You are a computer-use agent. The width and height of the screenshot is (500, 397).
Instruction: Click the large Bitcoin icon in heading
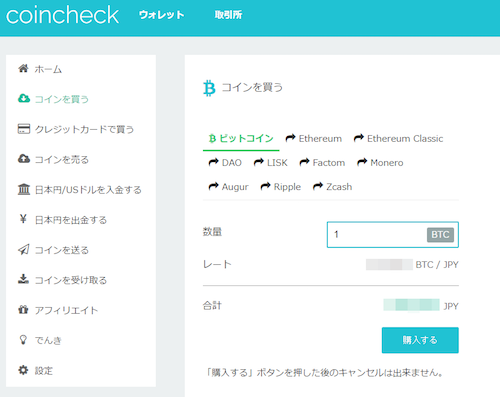209,88
